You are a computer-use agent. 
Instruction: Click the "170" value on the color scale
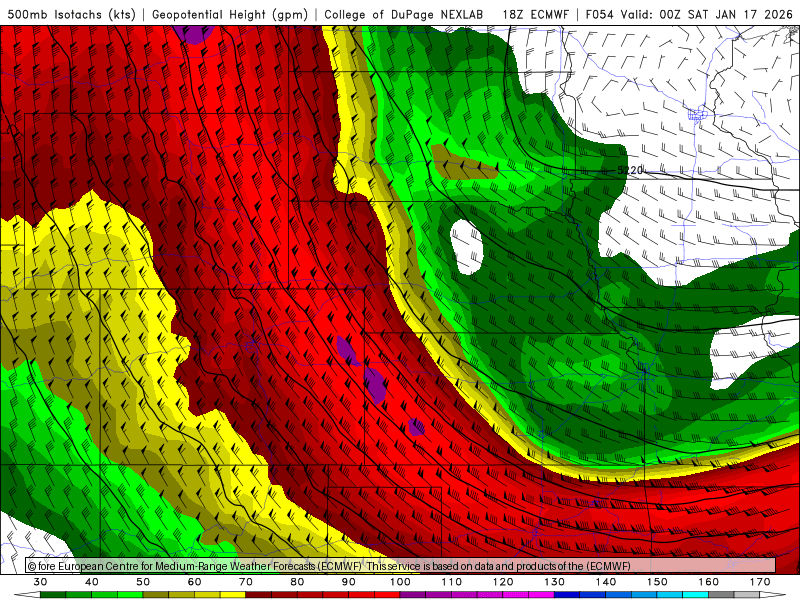coord(760,582)
